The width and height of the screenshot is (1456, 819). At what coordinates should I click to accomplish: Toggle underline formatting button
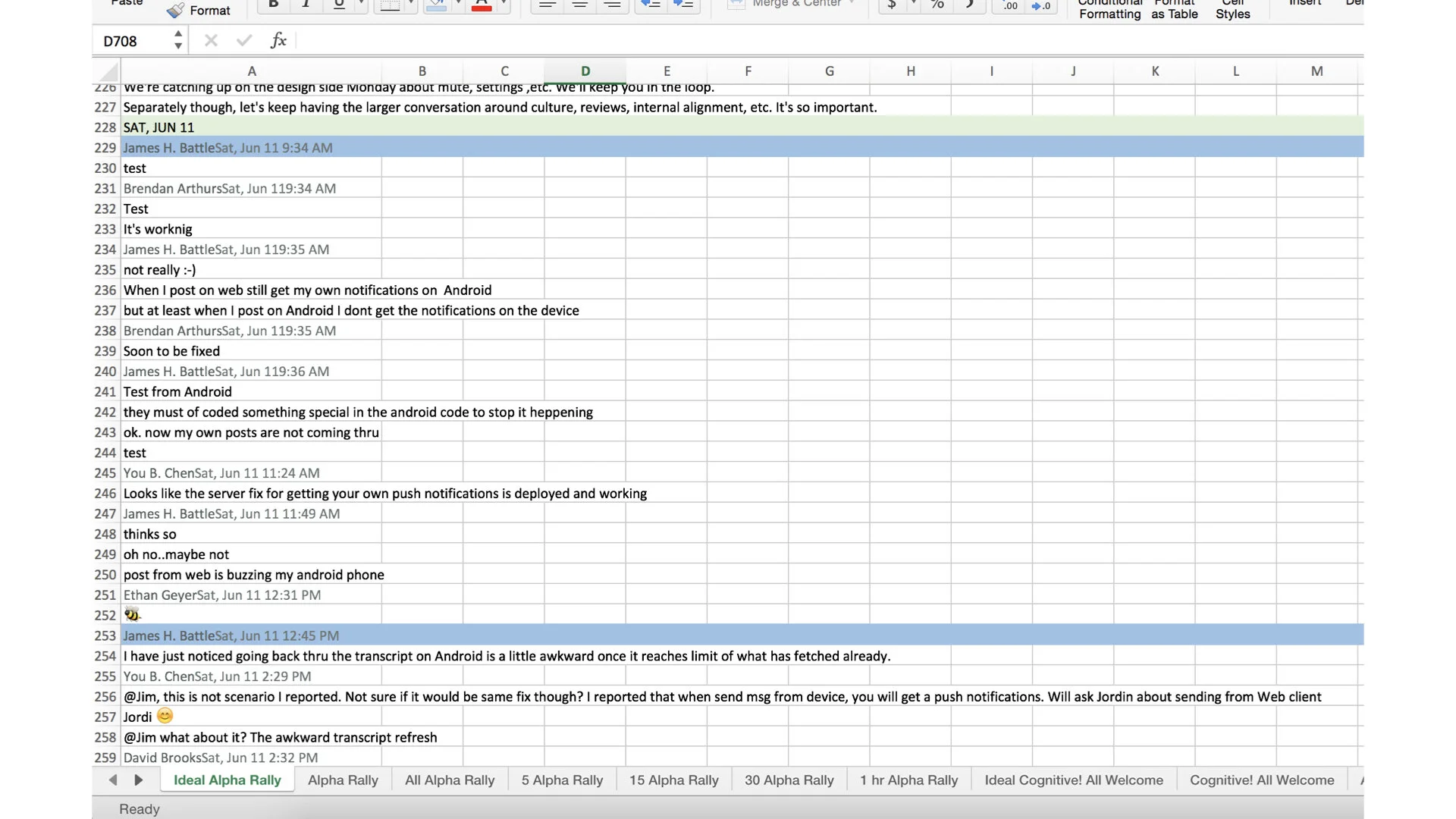click(x=339, y=5)
